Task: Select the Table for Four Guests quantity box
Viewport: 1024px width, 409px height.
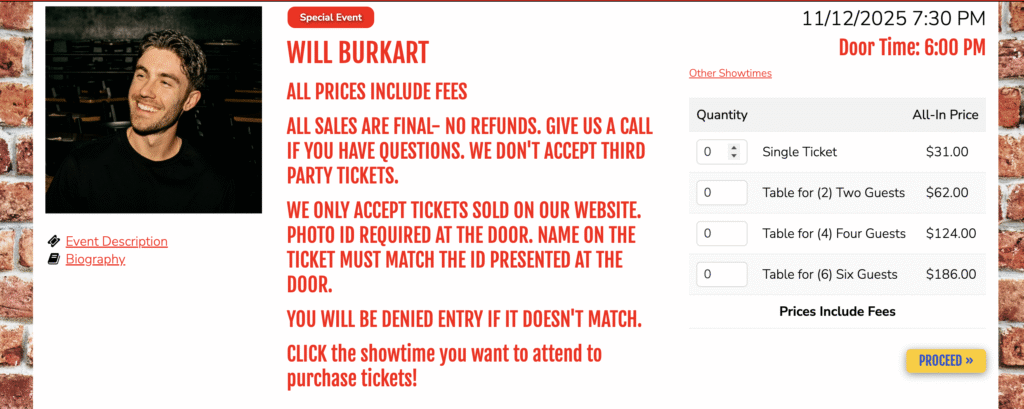Action: click(722, 234)
